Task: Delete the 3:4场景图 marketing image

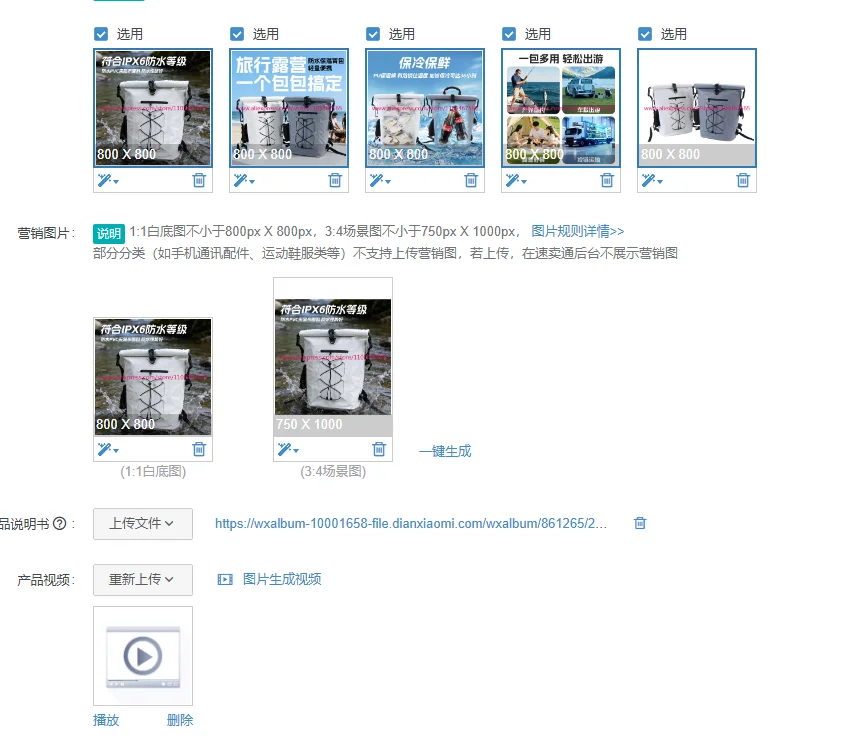Action: 379,449
